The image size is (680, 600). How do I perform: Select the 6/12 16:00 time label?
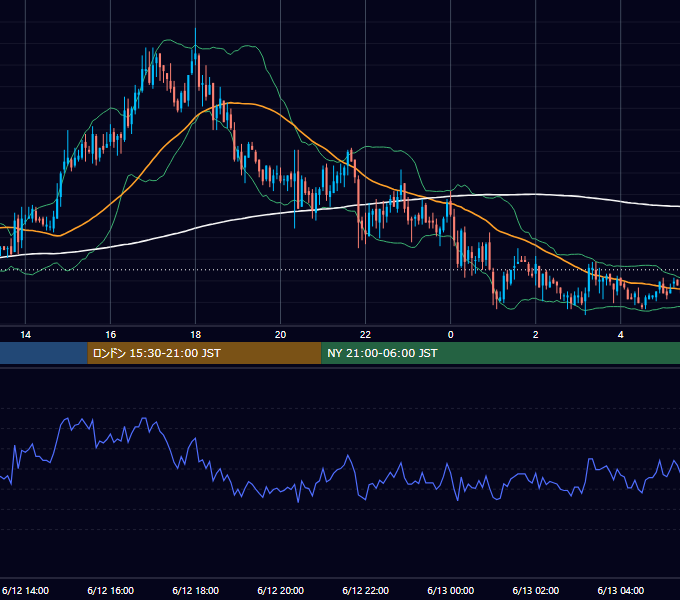tap(111, 590)
